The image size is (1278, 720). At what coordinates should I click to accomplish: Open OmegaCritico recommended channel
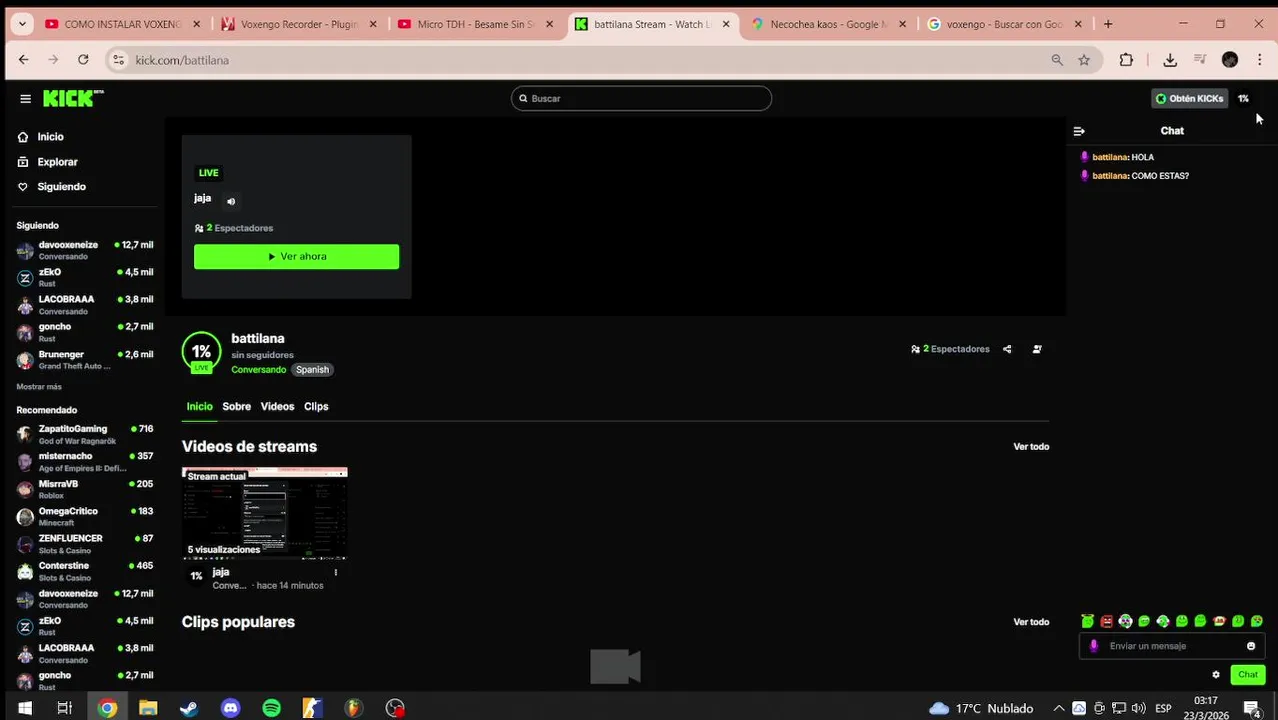85,516
